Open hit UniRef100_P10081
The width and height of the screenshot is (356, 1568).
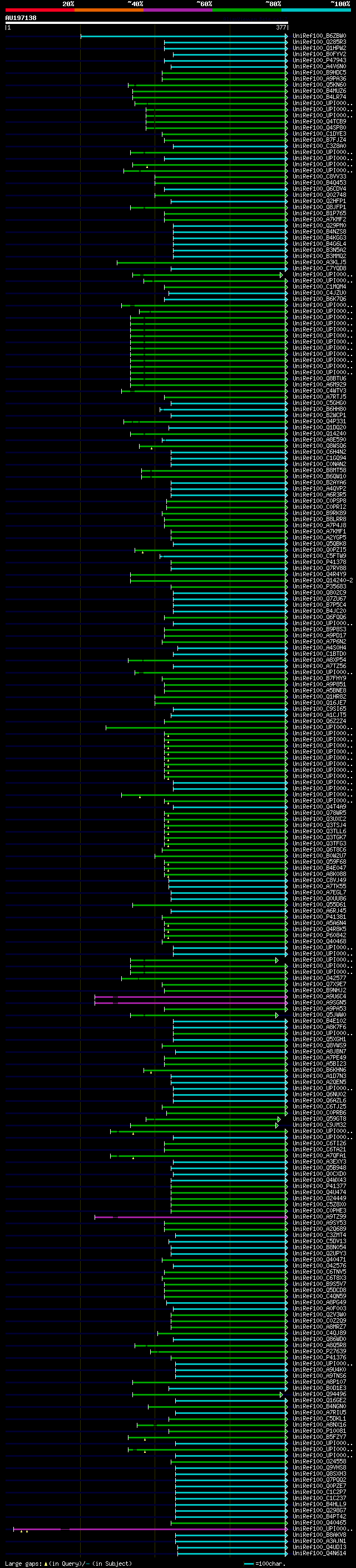click(319, 1431)
